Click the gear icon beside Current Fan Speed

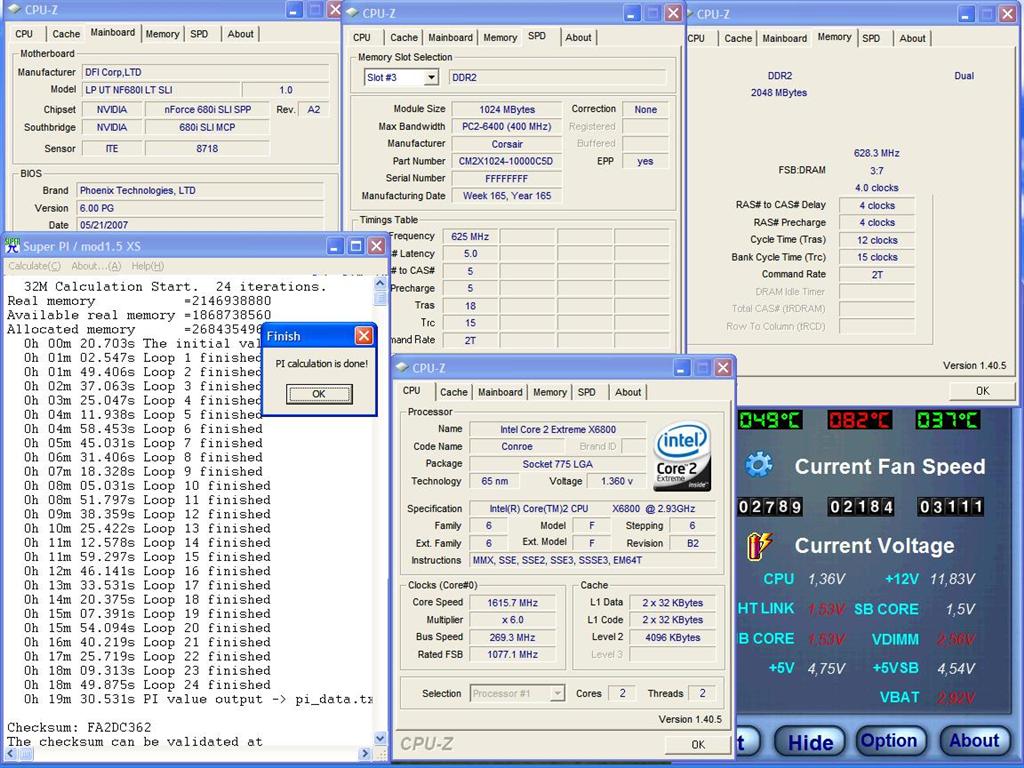pos(758,465)
